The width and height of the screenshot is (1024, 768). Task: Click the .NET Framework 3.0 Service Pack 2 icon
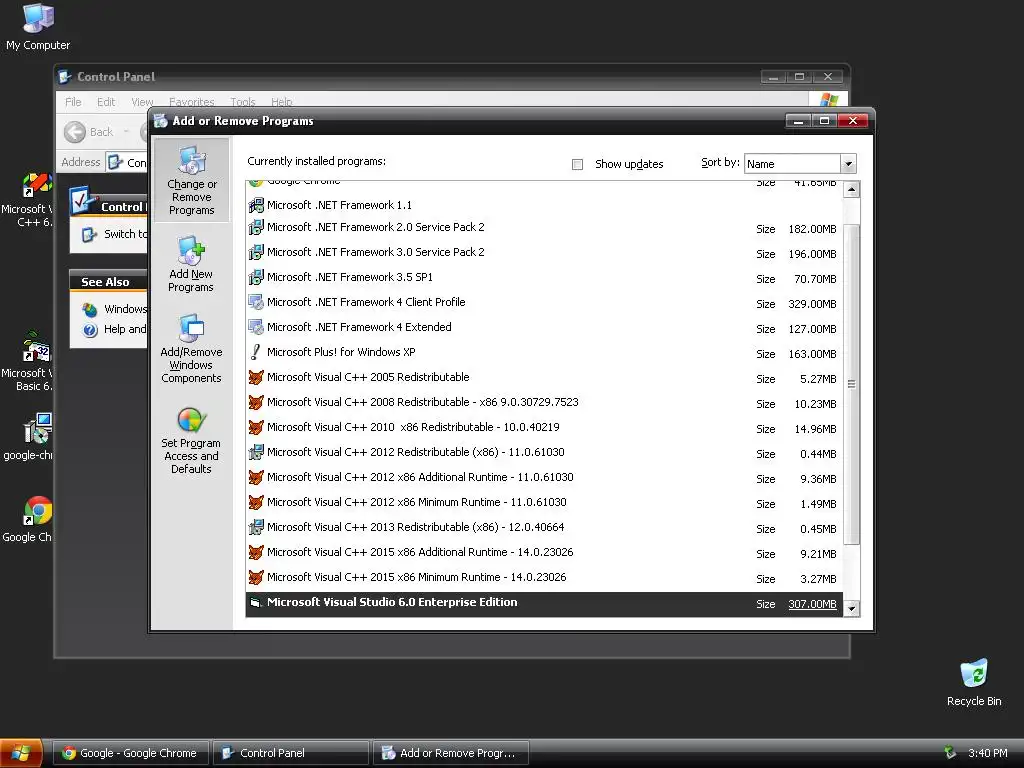tap(256, 252)
